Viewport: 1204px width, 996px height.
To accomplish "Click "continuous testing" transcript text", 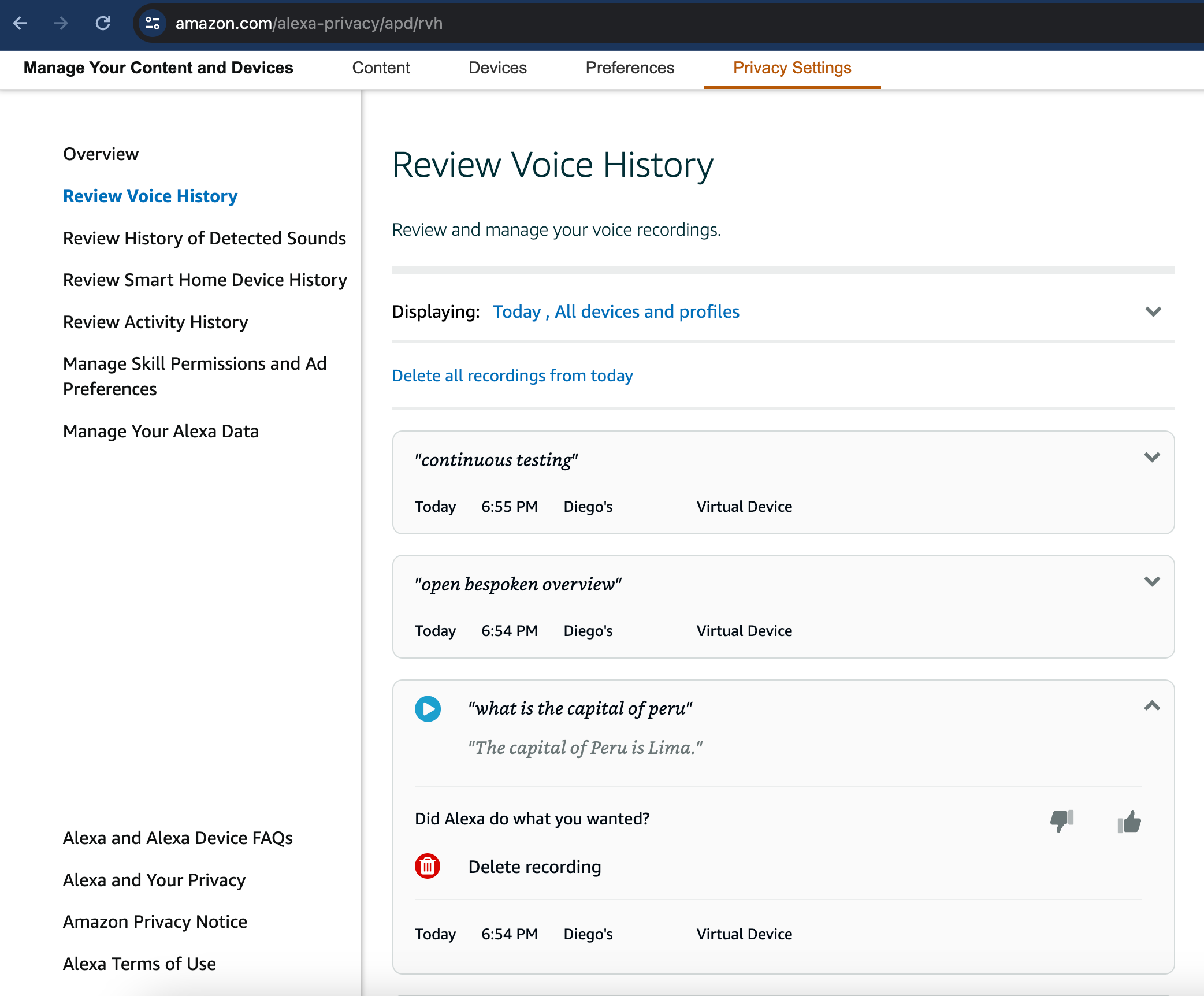I will pyautogui.click(x=496, y=460).
